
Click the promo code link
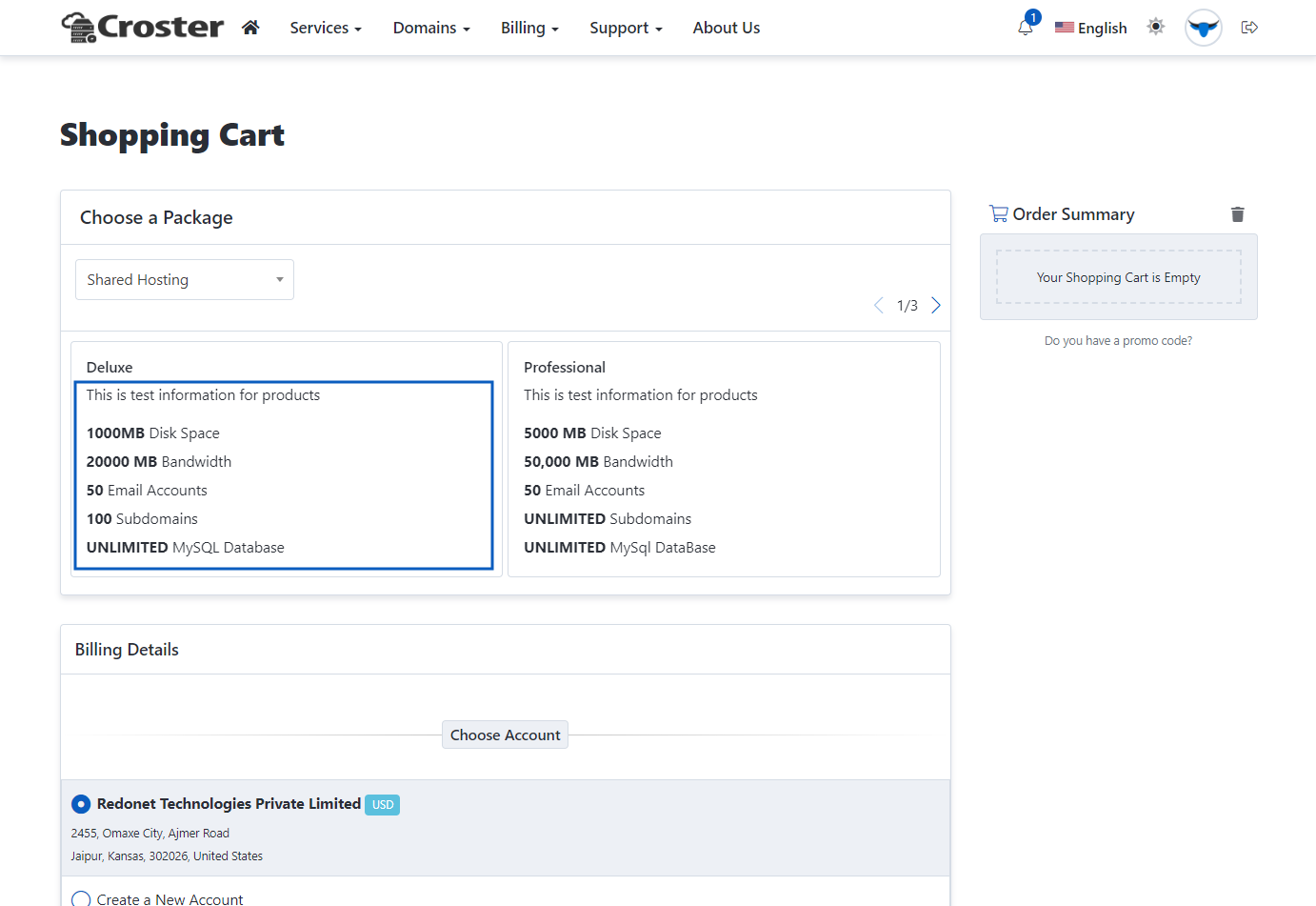coord(1118,341)
